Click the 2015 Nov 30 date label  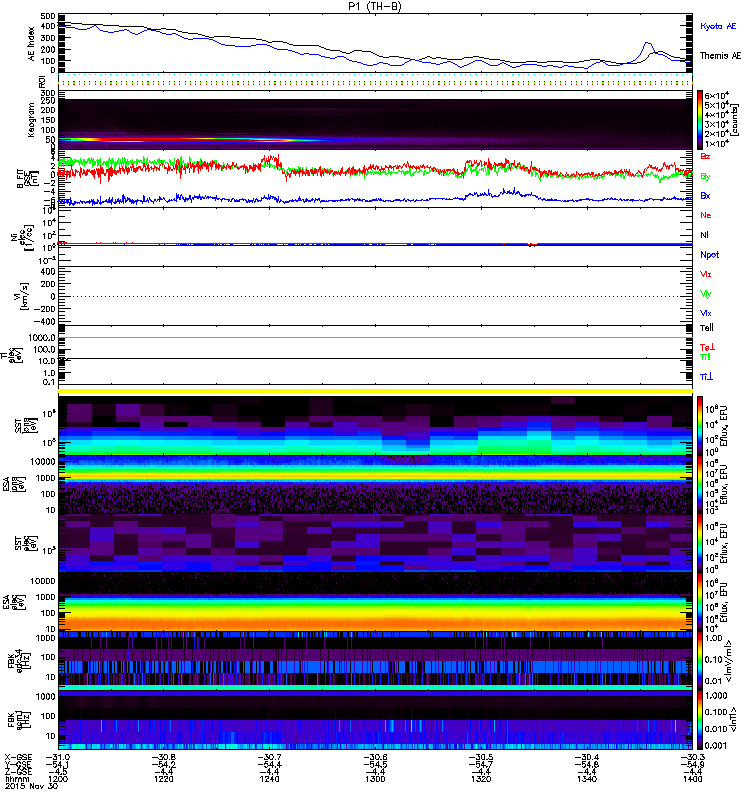29,791
